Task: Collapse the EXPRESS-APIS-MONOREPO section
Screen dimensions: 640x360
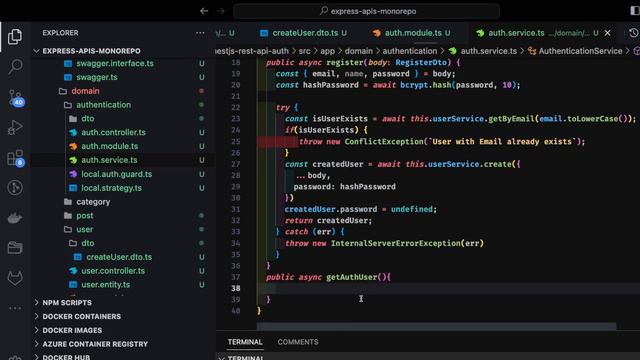Action: click(91, 51)
